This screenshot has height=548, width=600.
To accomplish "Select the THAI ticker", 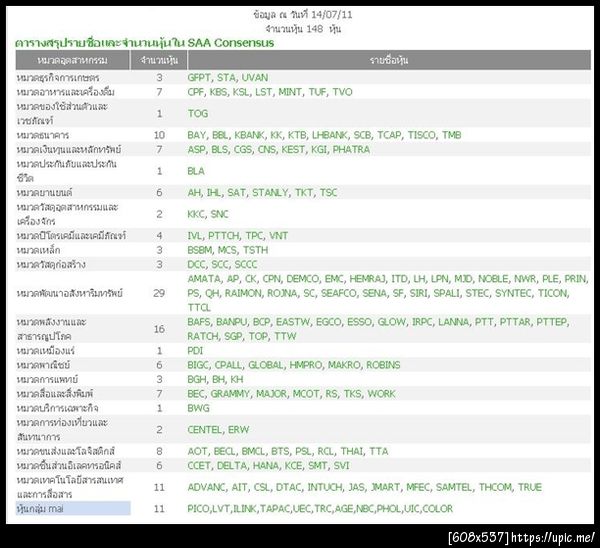I will [x=352, y=452].
